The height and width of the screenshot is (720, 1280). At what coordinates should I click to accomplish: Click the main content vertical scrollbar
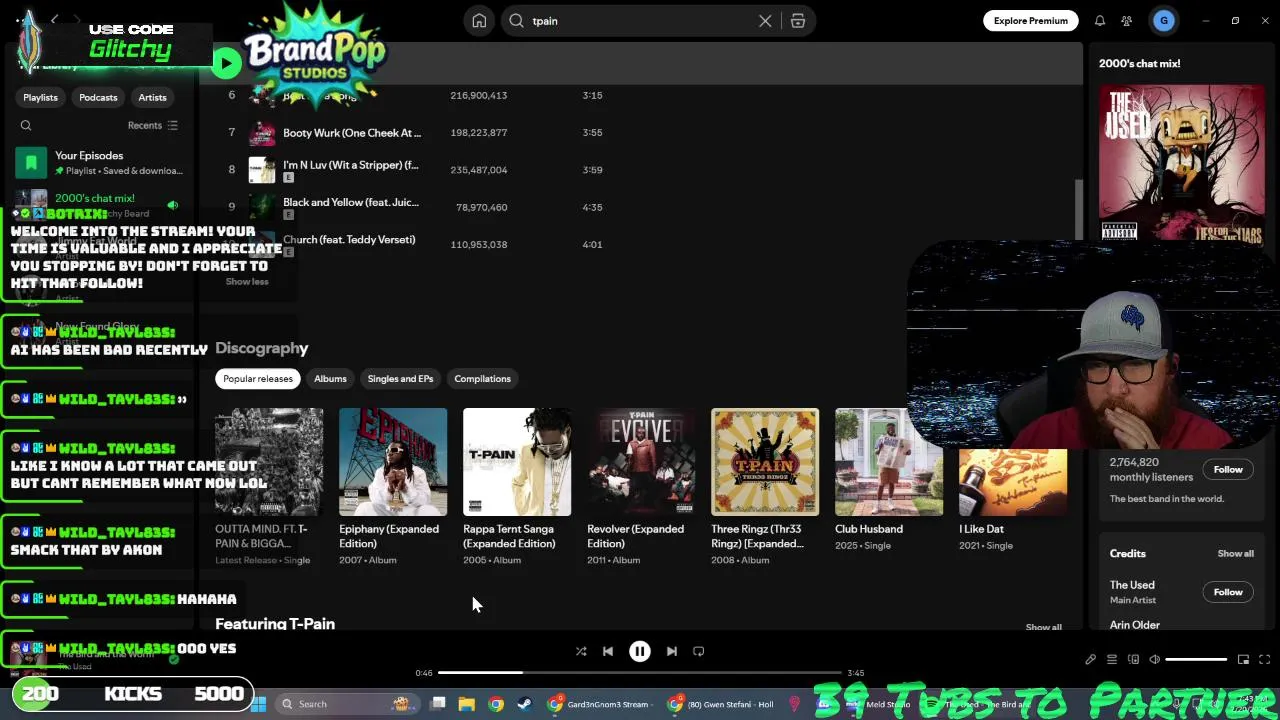pyautogui.click(x=1078, y=210)
